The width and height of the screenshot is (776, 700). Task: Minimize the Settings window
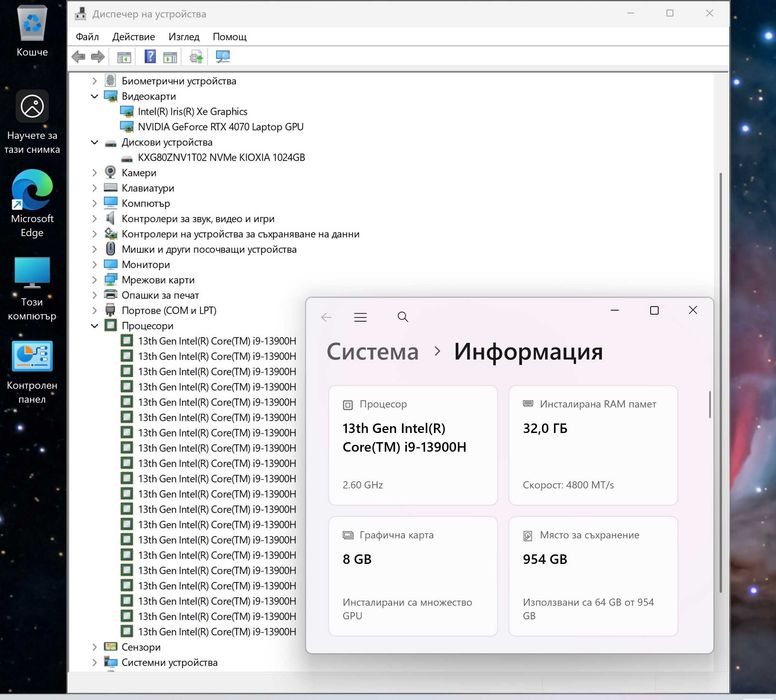coord(615,310)
